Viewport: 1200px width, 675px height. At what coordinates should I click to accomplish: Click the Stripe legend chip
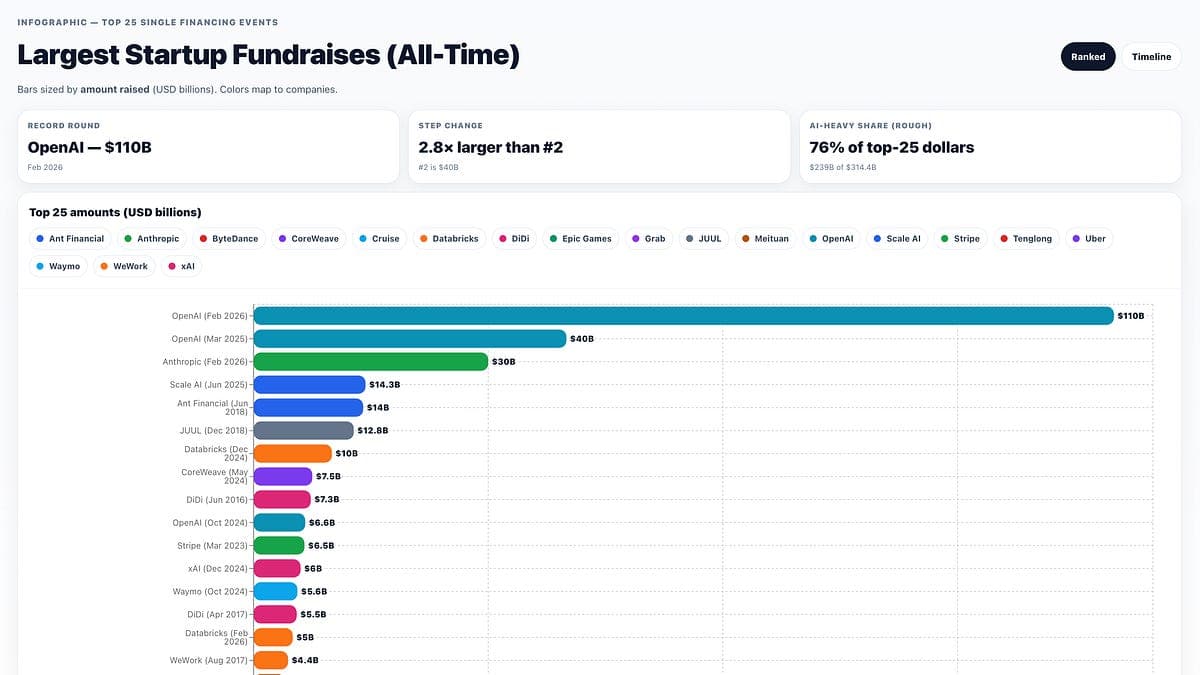tap(959, 239)
